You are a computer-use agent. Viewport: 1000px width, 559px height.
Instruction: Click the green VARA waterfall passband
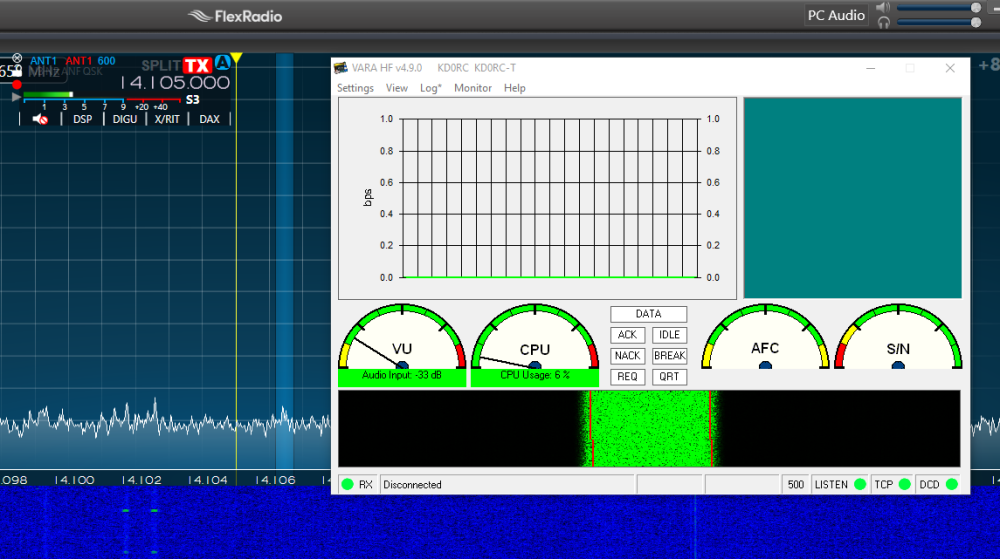pyautogui.click(x=651, y=428)
